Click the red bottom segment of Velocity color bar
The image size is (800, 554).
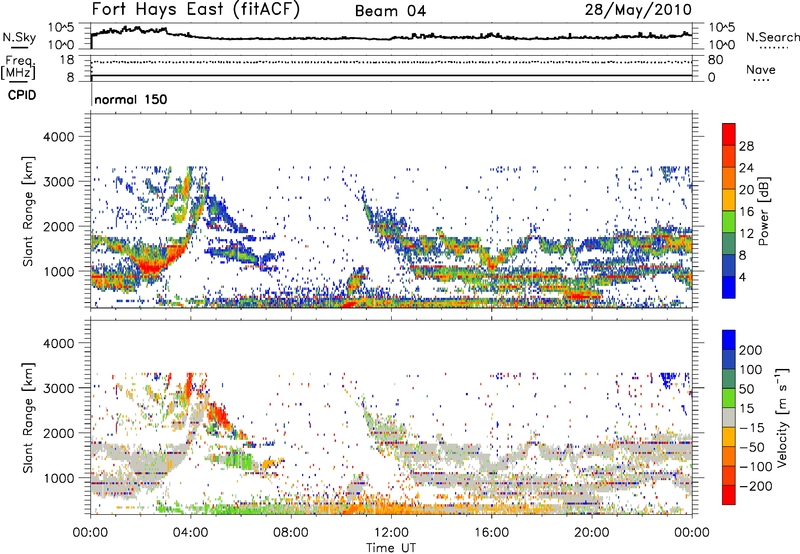729,495
